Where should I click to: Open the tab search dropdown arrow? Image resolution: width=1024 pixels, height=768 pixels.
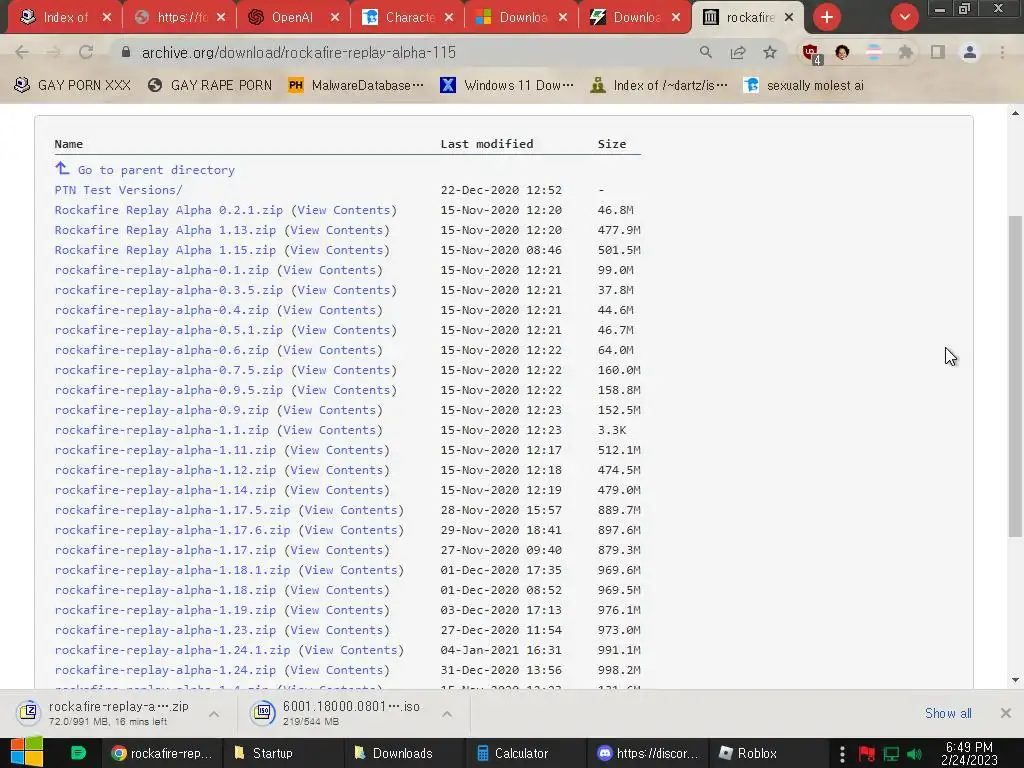point(904,17)
